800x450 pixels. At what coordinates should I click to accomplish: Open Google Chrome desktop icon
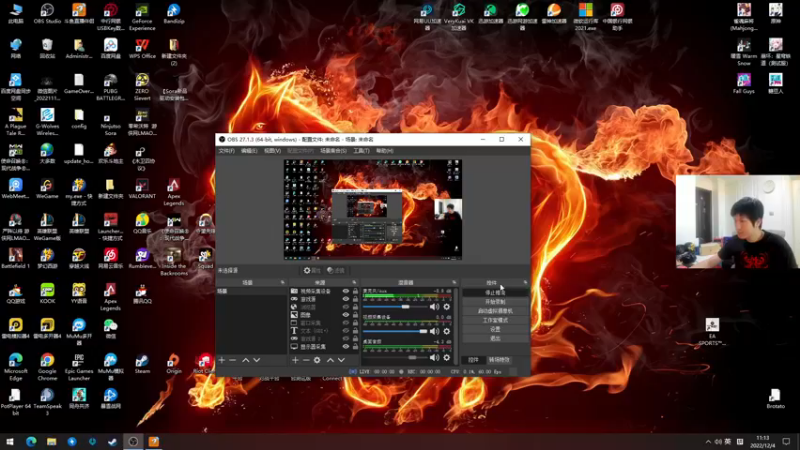point(47,360)
